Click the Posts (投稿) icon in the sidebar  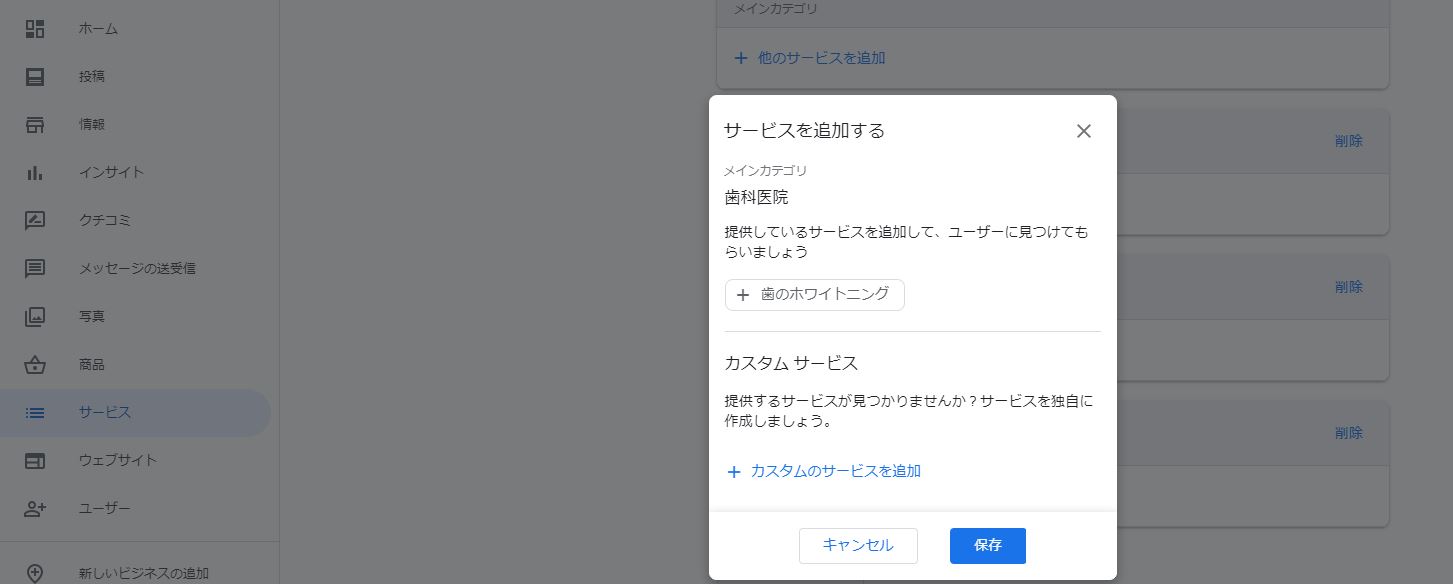pos(35,76)
